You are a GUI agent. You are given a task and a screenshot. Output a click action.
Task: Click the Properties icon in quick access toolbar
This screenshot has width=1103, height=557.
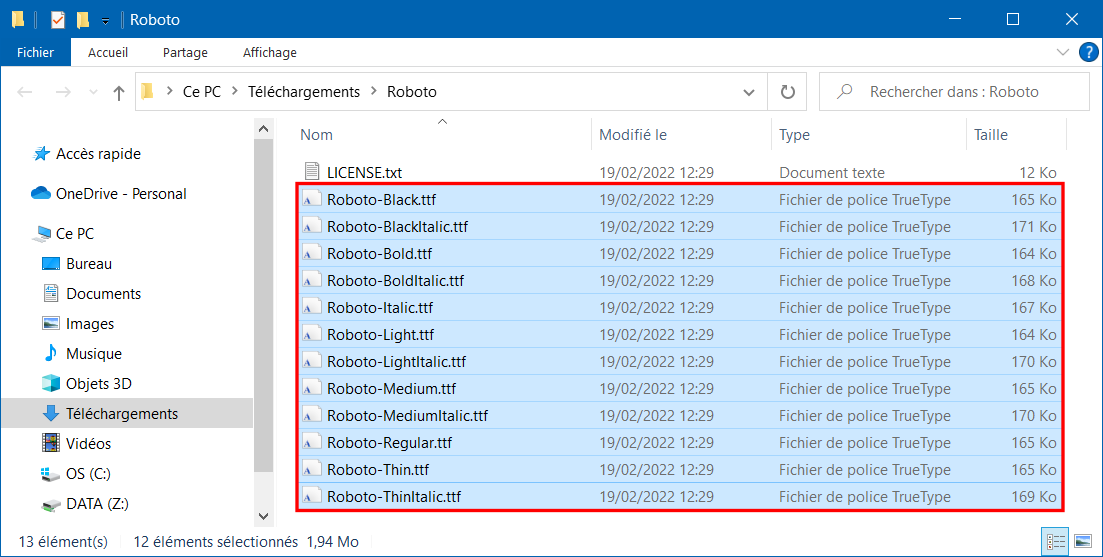click(58, 20)
